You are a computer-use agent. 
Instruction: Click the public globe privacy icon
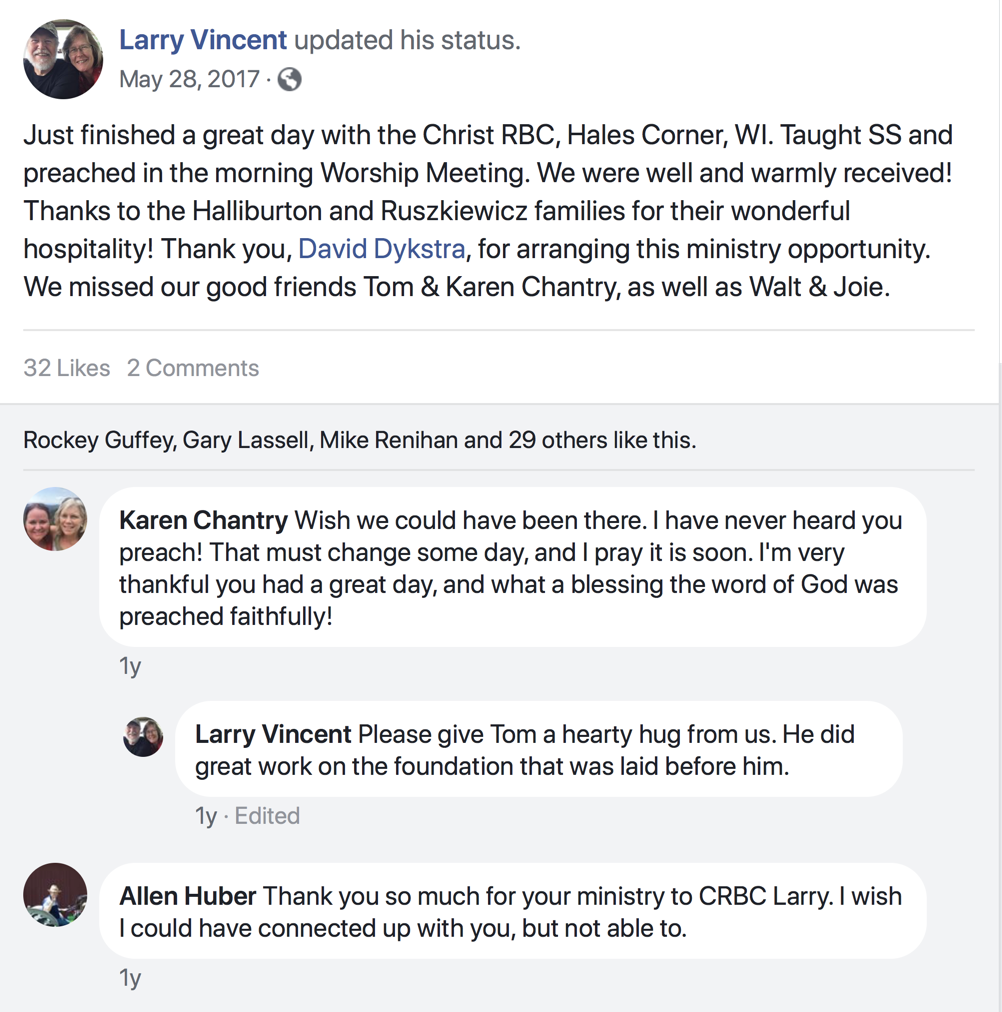pos(289,79)
